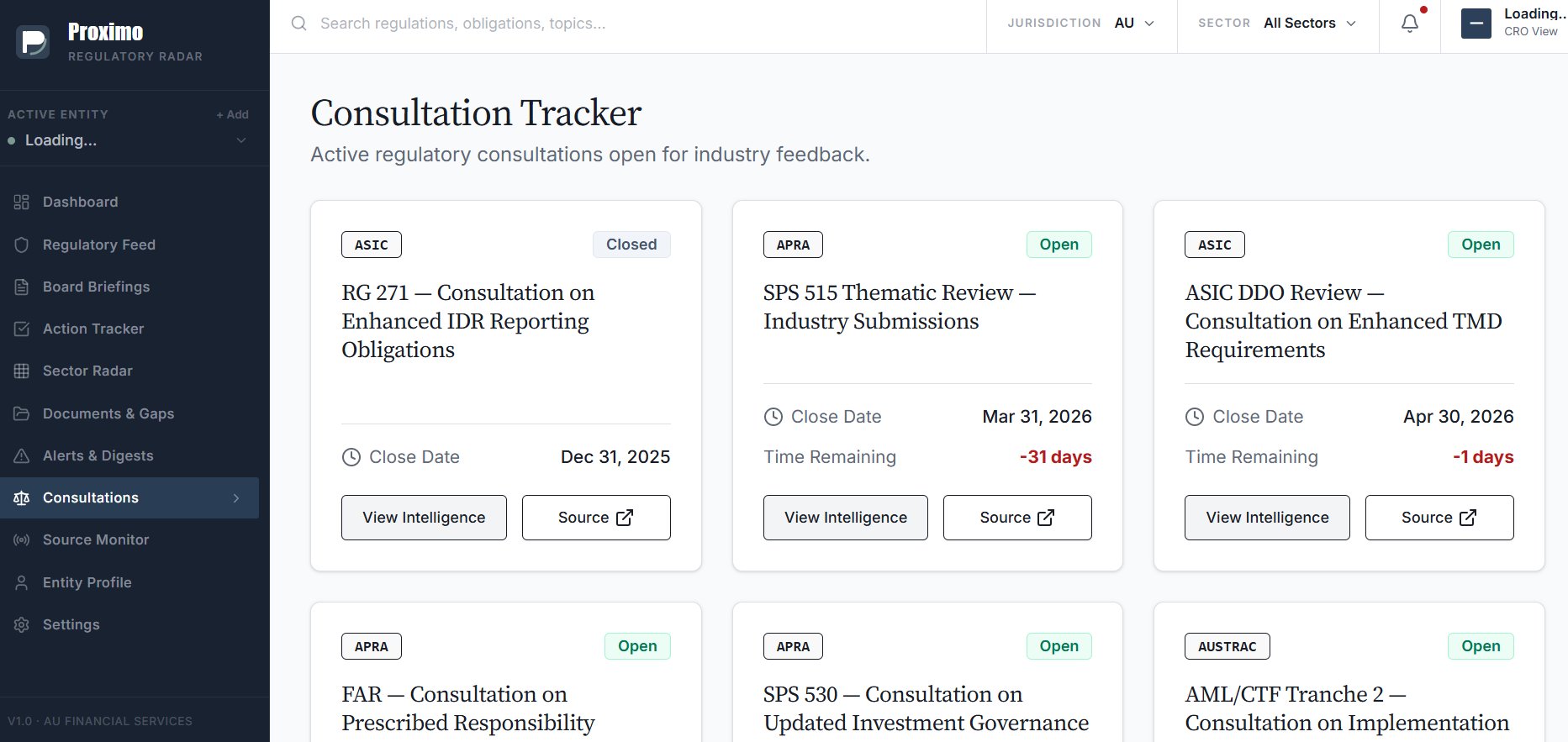Image resolution: width=1568 pixels, height=742 pixels.
Task: Click clock icon on RG 271 card
Action: tap(351, 457)
